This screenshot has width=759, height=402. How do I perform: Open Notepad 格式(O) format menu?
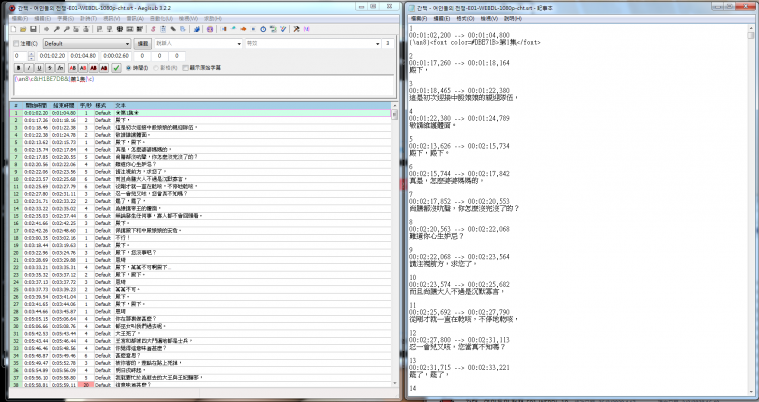point(465,18)
